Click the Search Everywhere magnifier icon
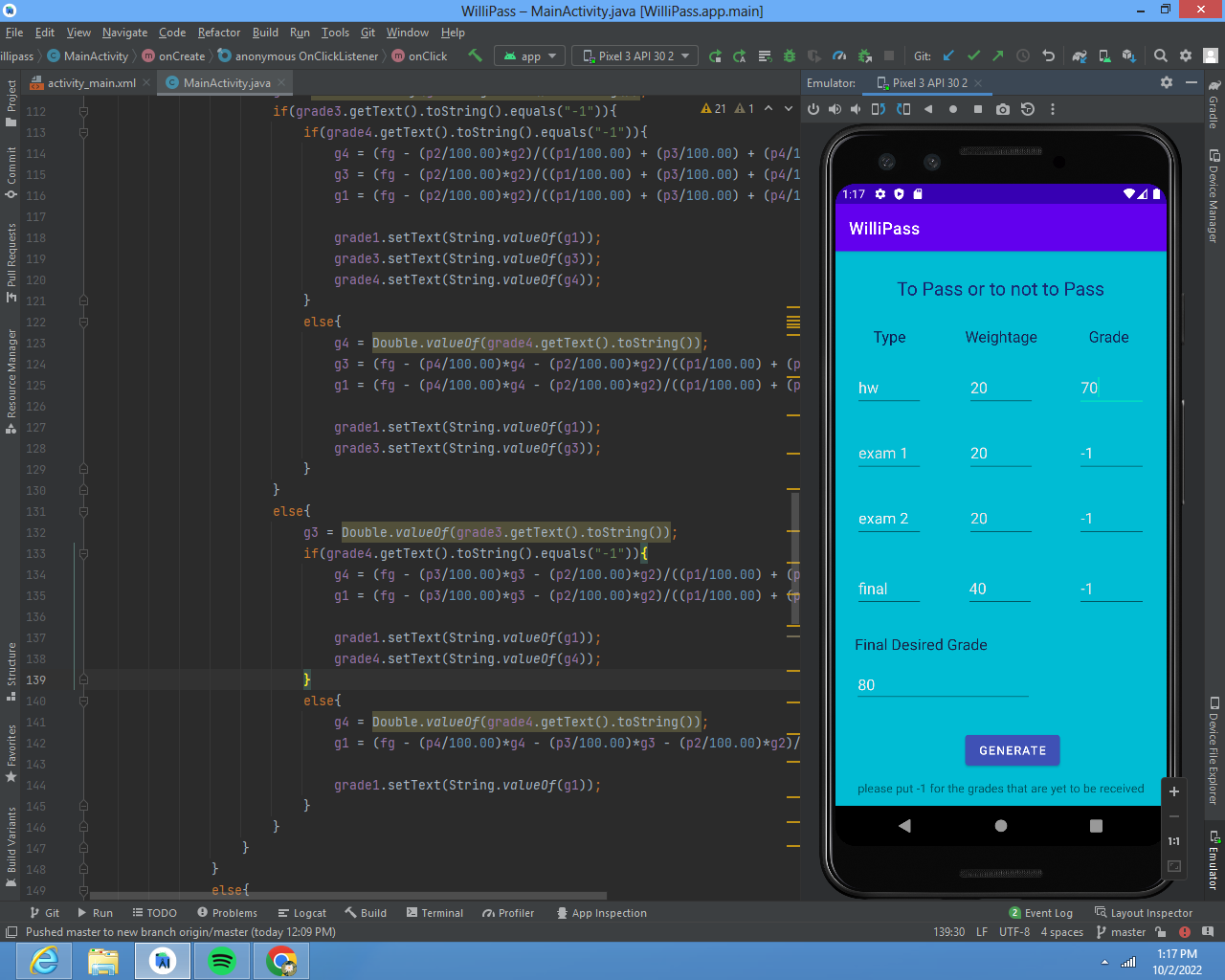Image resolution: width=1225 pixels, height=980 pixels. pos(1160,56)
